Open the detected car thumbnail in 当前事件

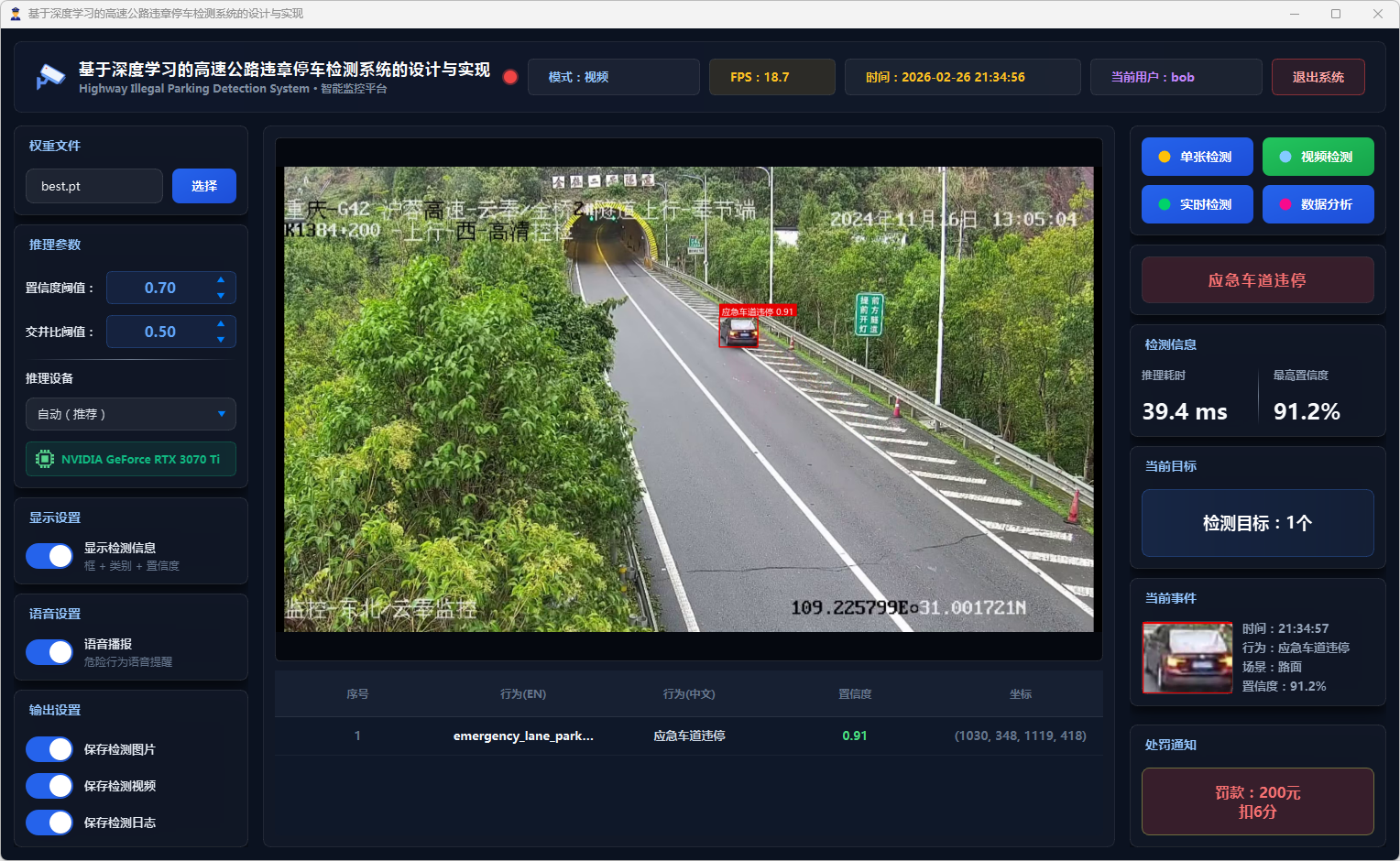pos(1187,658)
